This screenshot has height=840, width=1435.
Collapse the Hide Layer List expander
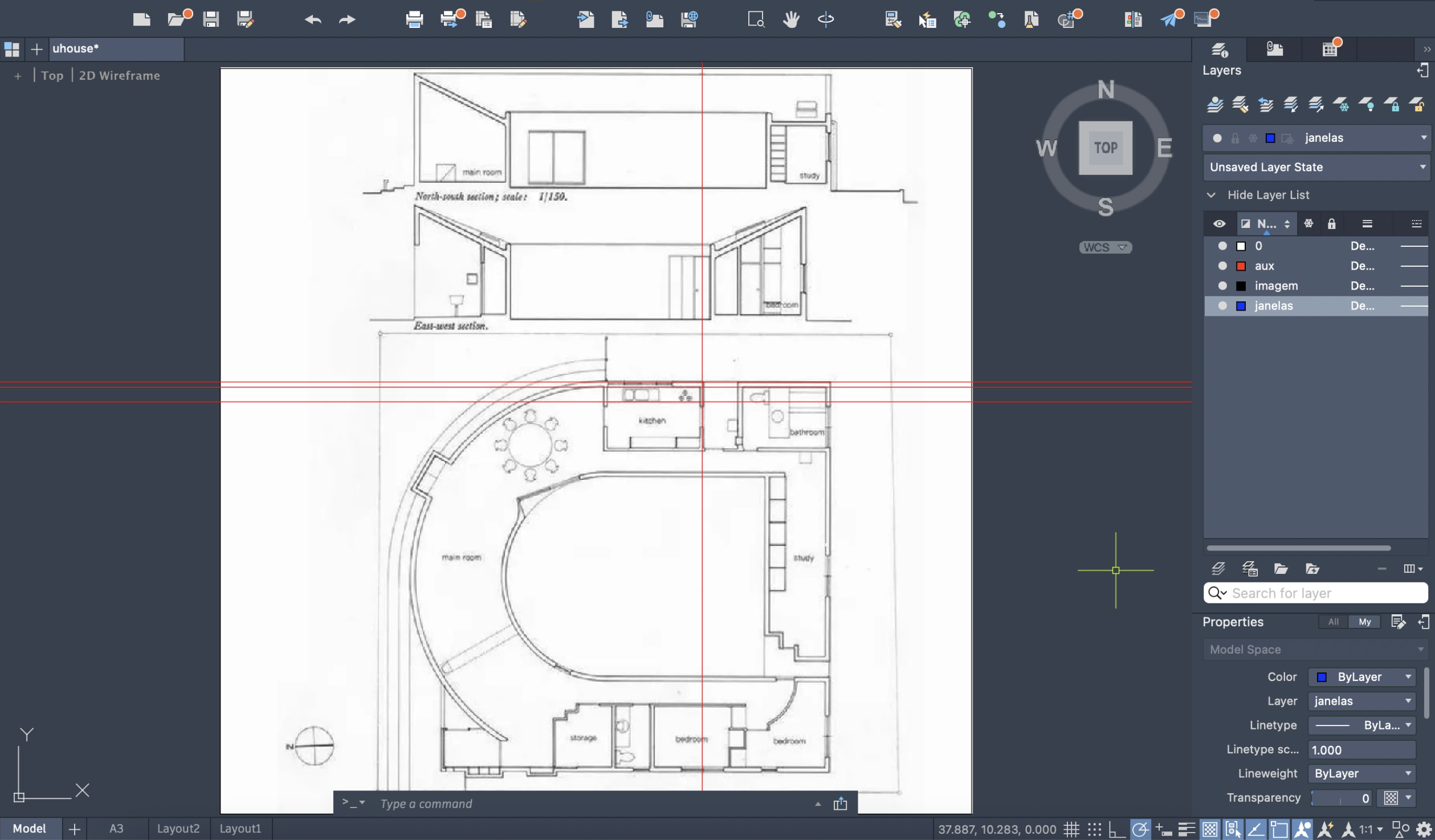click(1211, 195)
